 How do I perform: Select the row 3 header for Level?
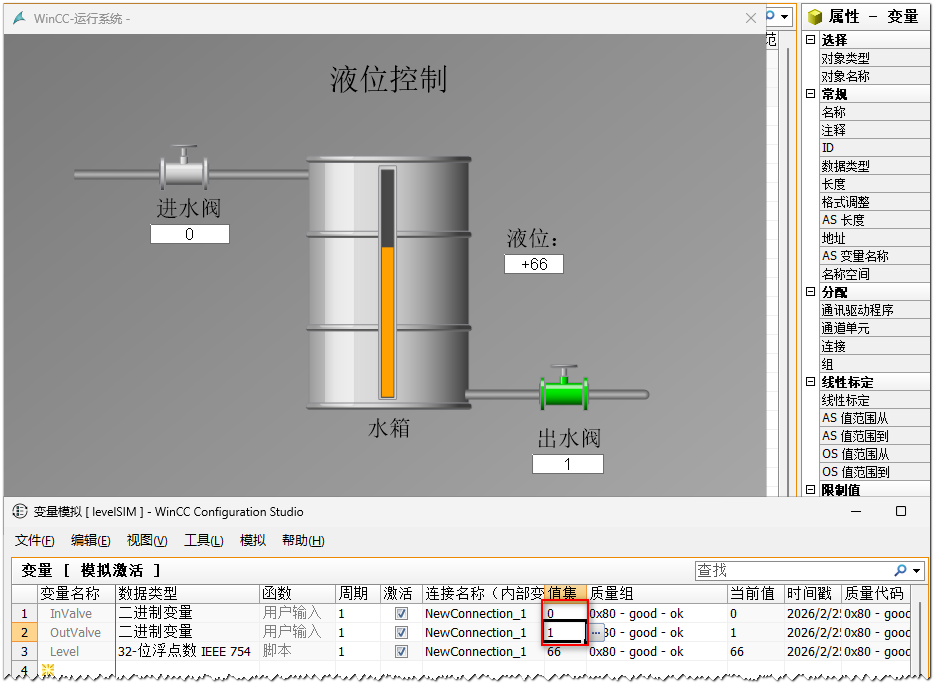point(24,652)
